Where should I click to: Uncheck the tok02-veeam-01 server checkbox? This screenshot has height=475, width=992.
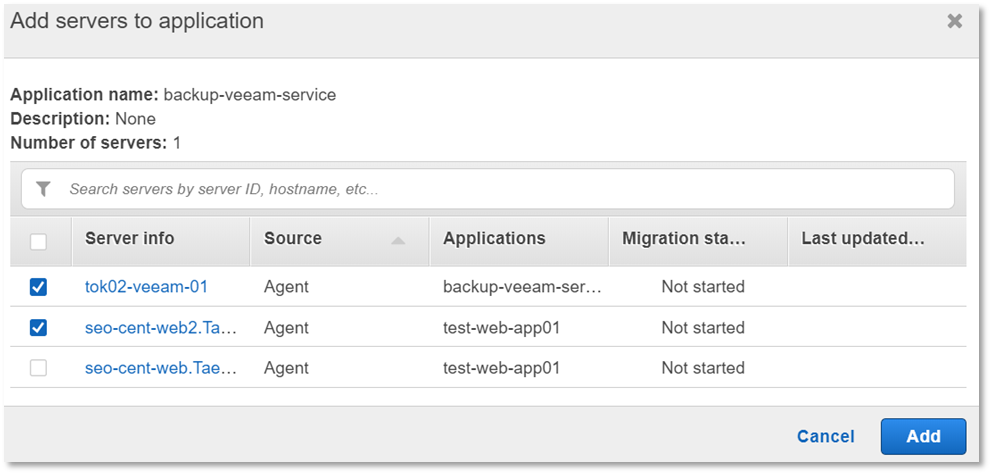(x=38, y=287)
